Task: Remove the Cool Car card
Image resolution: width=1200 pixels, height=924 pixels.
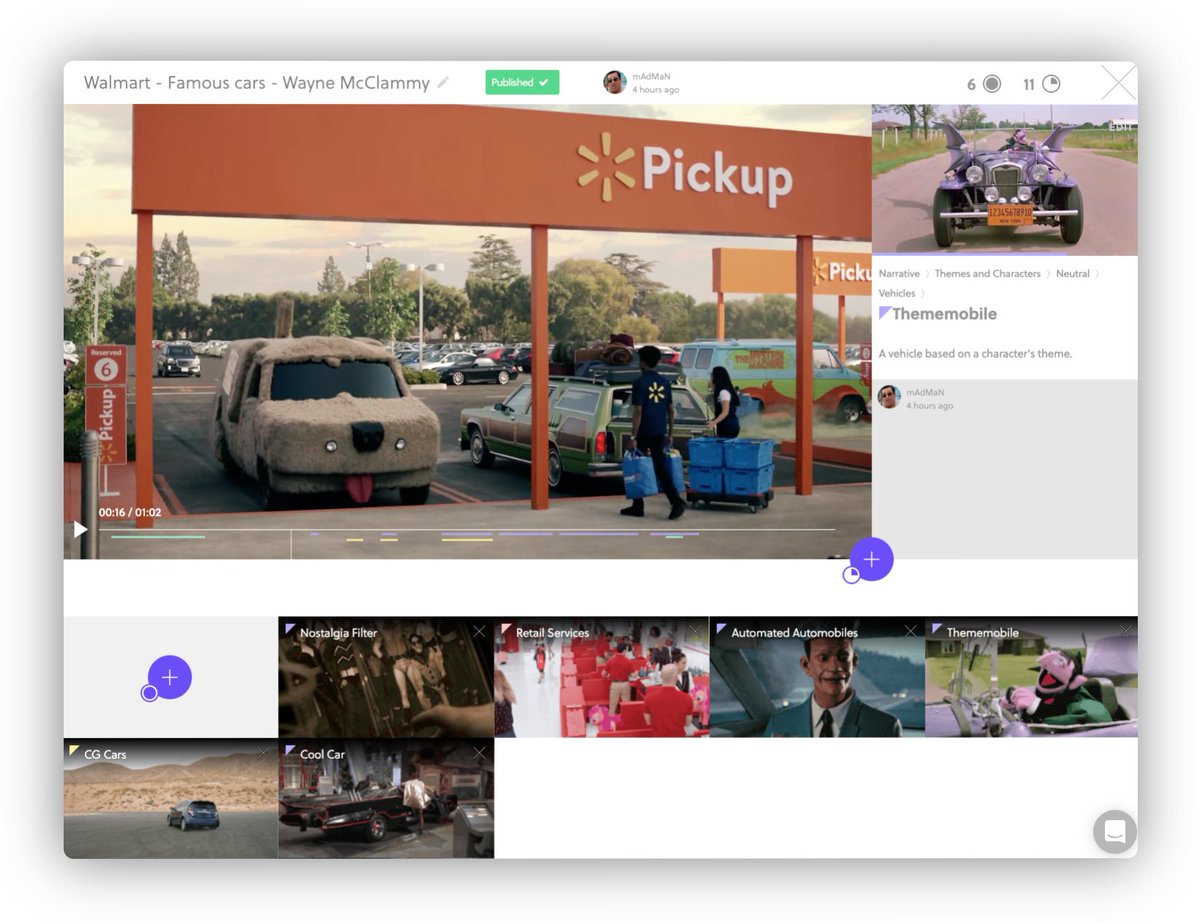Action: click(479, 753)
